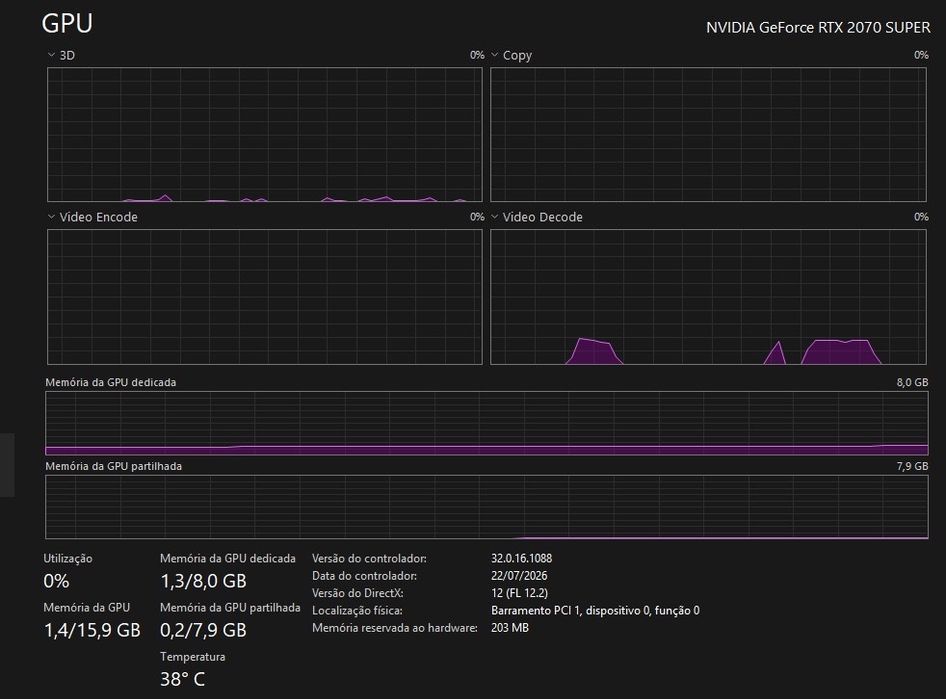This screenshot has width=946, height=699.
Task: Click driver version 32.0.16.1088
Action: [x=522, y=558]
